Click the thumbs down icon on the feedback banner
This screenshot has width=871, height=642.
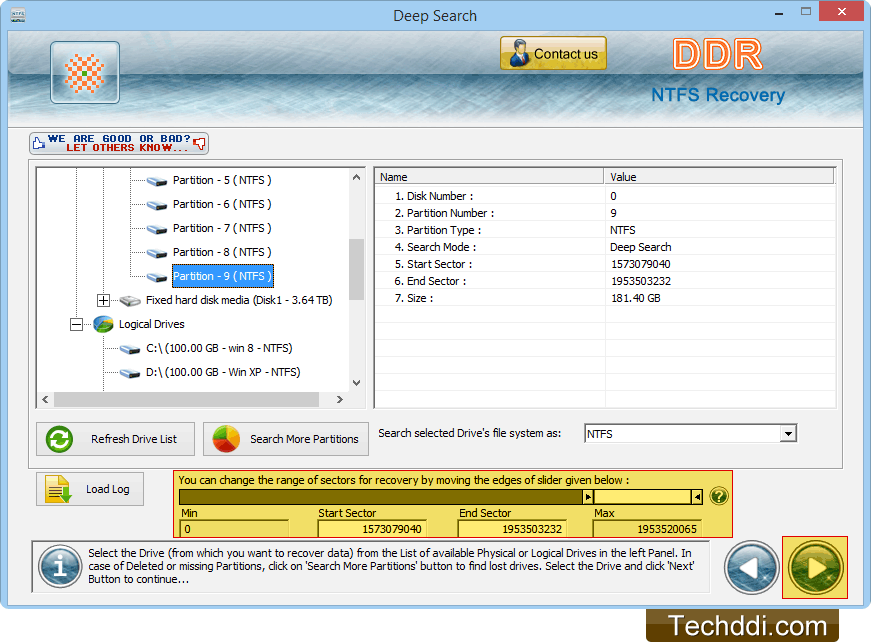pos(199,144)
